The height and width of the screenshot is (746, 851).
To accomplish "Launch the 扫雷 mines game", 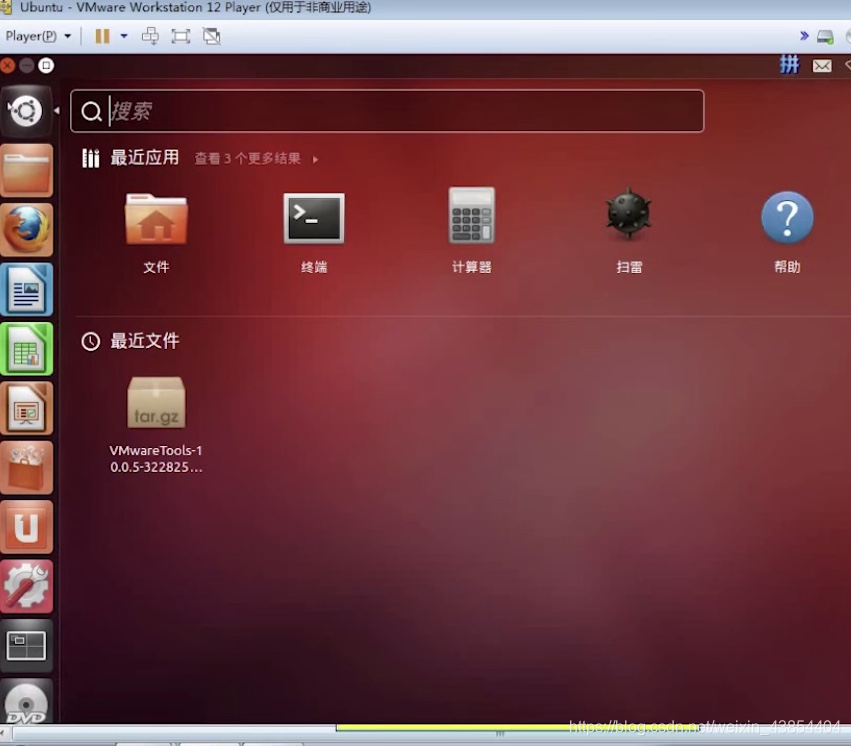I will coord(629,232).
